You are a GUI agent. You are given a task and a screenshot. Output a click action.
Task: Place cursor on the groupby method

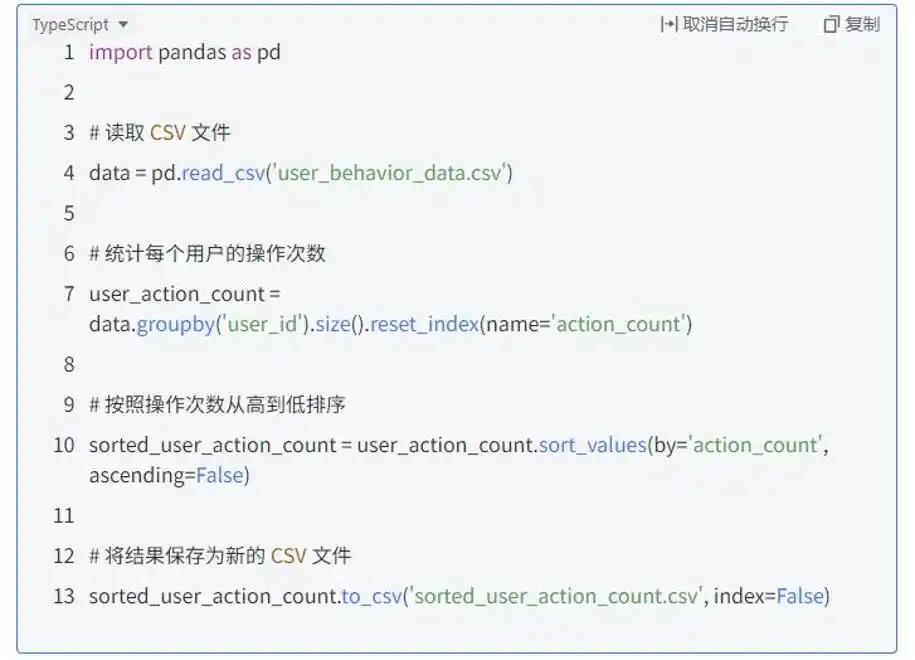pyautogui.click(x=175, y=324)
